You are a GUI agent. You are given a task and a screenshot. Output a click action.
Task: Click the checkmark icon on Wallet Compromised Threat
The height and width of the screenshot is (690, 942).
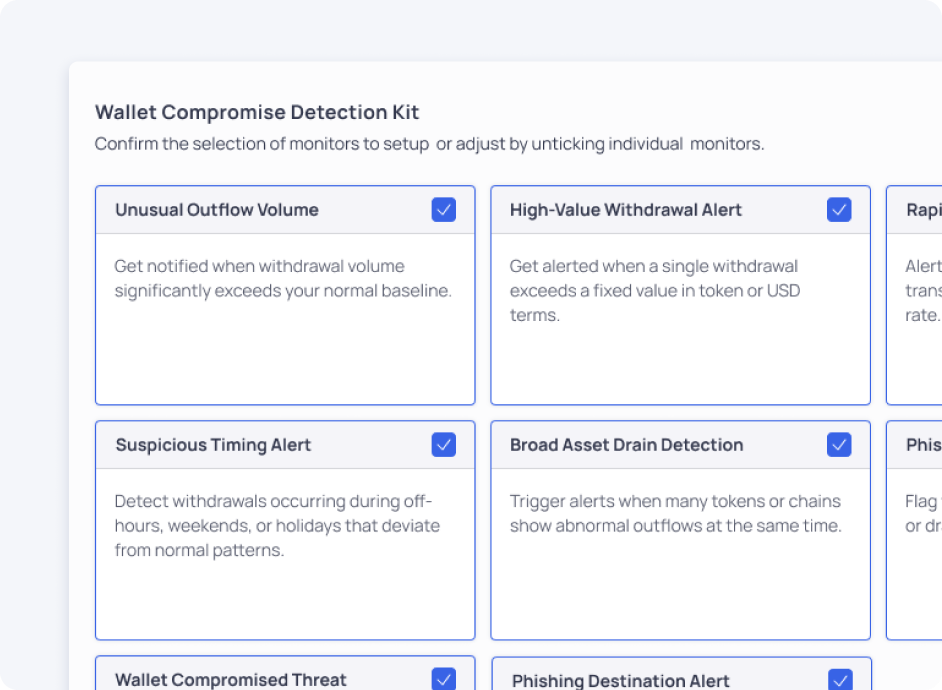click(444, 679)
